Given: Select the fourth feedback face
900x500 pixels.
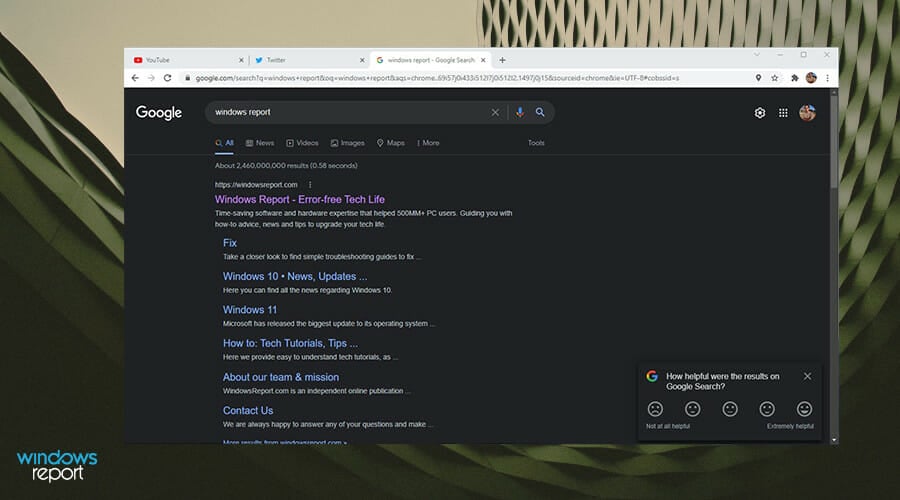Looking at the screenshot, I should pos(767,409).
